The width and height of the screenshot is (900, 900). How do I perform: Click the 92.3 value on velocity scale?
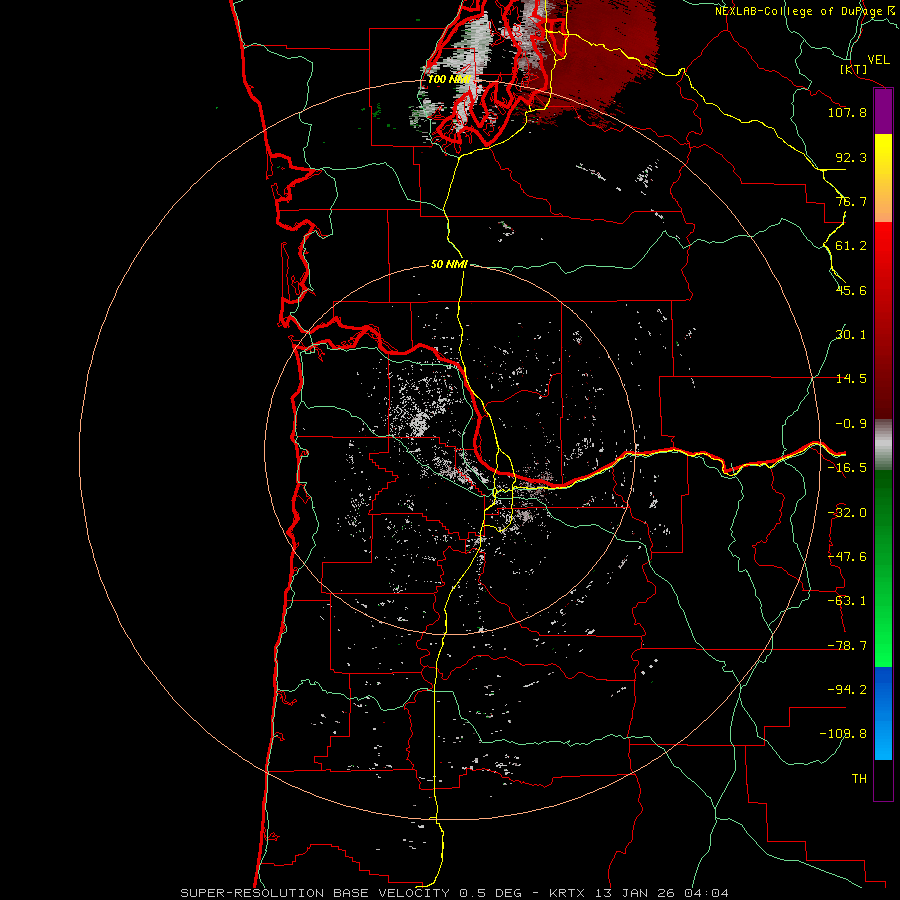851,157
